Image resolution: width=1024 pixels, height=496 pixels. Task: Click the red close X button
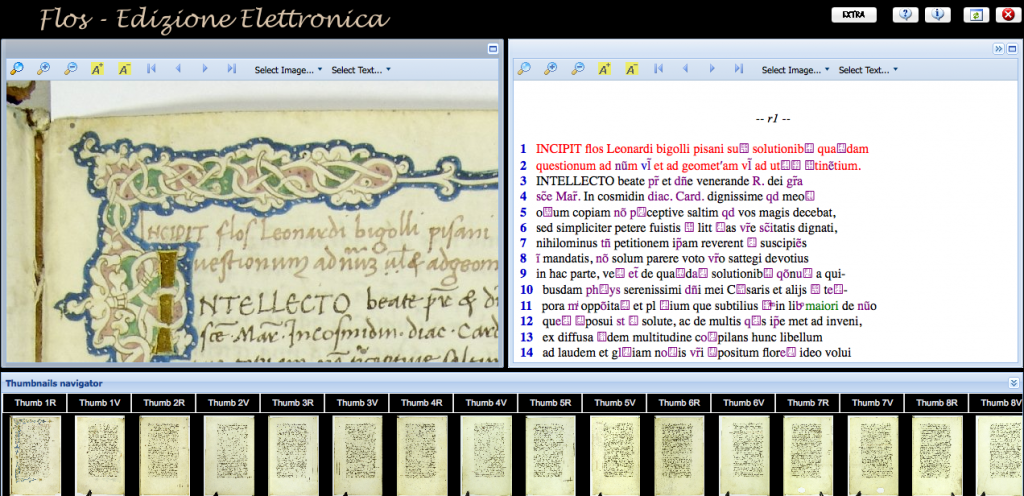1008,15
